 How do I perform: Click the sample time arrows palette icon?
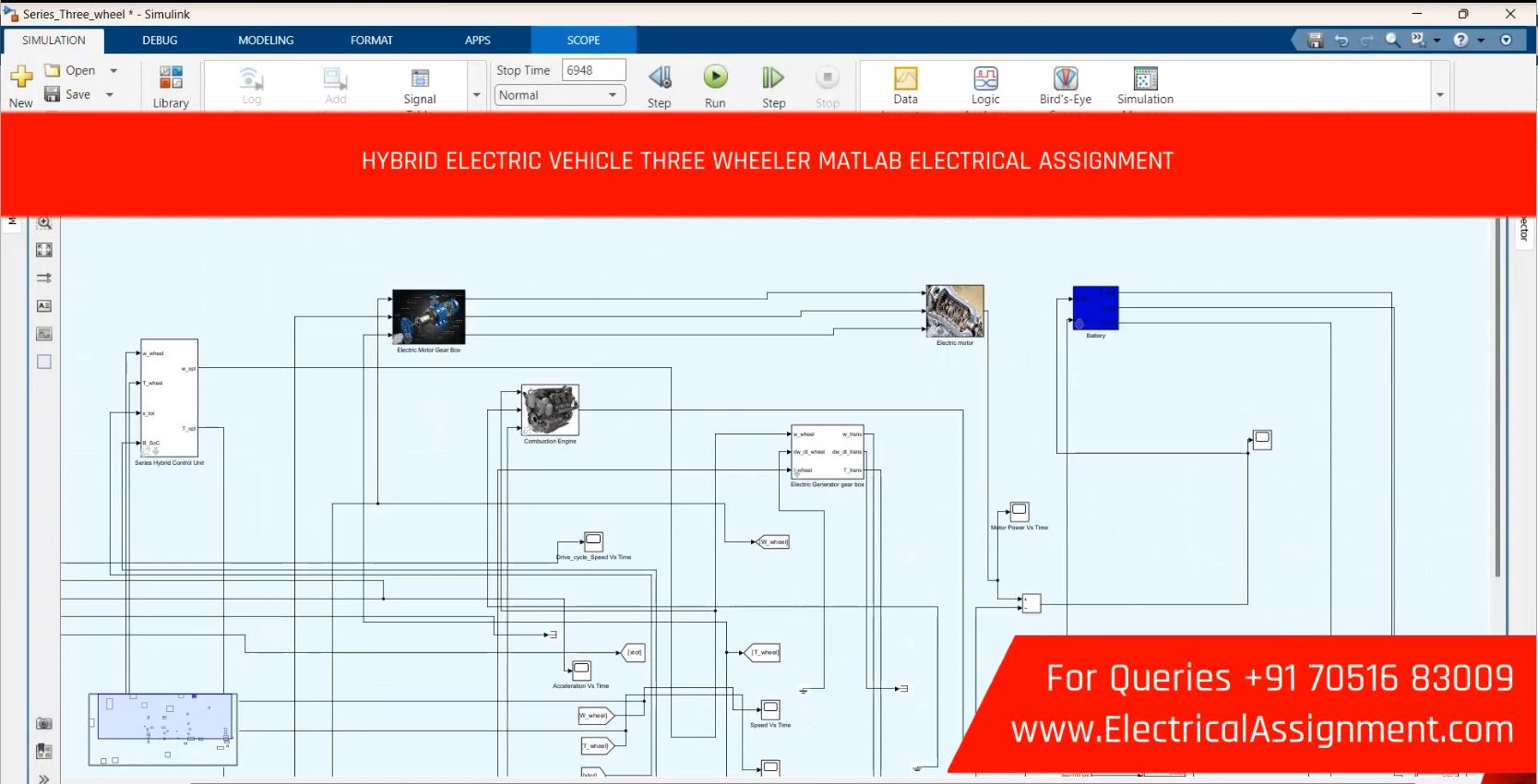click(x=44, y=278)
